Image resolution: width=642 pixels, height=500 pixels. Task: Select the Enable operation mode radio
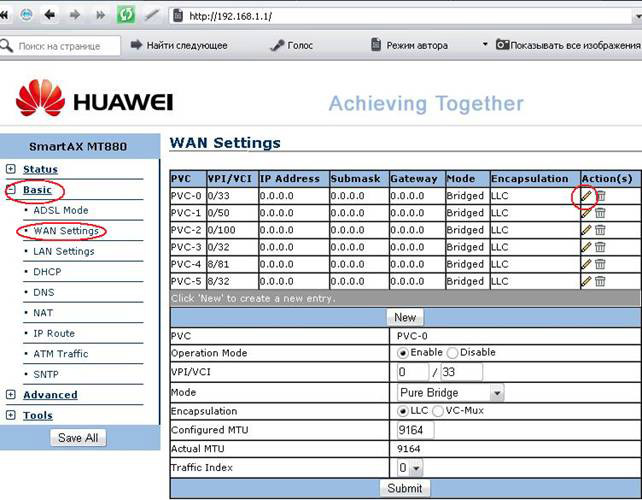(x=402, y=353)
